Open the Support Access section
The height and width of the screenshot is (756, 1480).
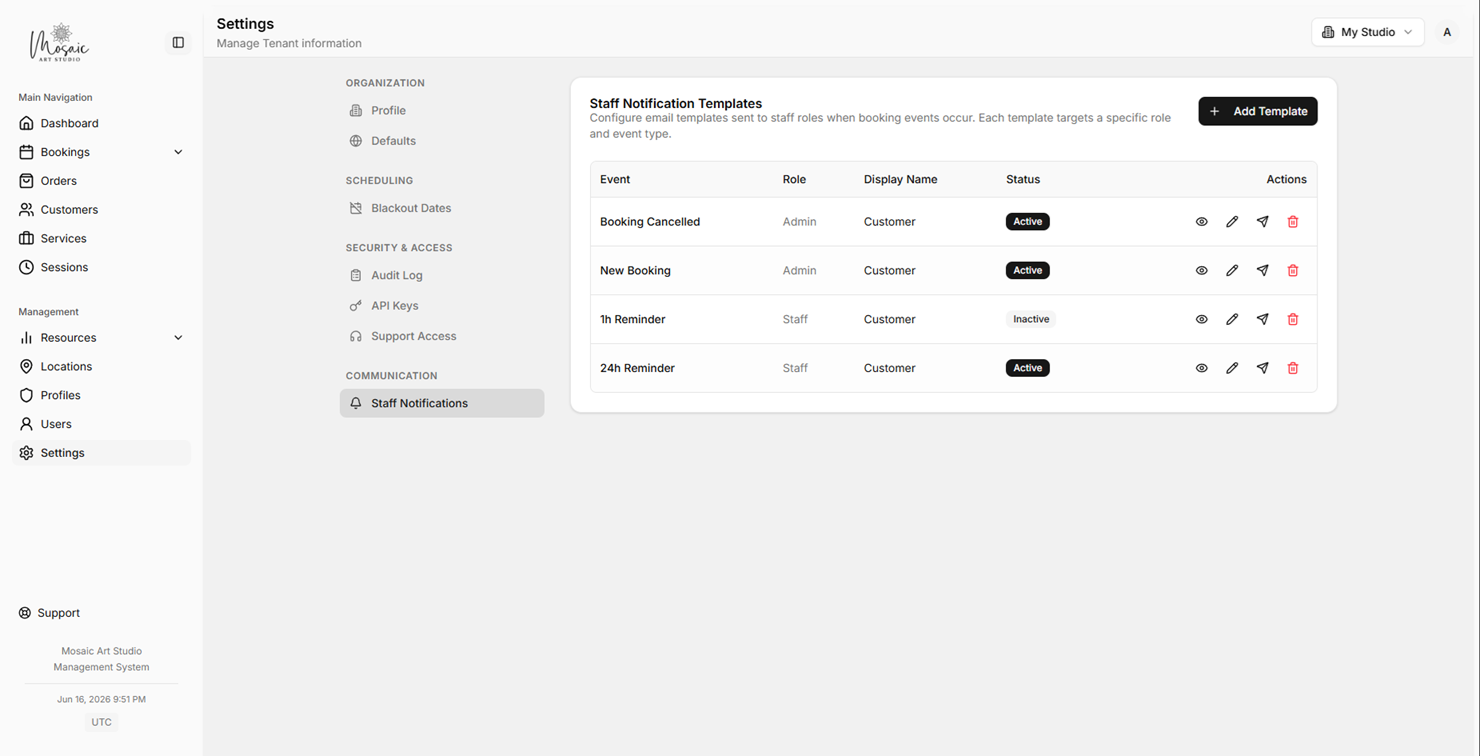tap(442, 337)
